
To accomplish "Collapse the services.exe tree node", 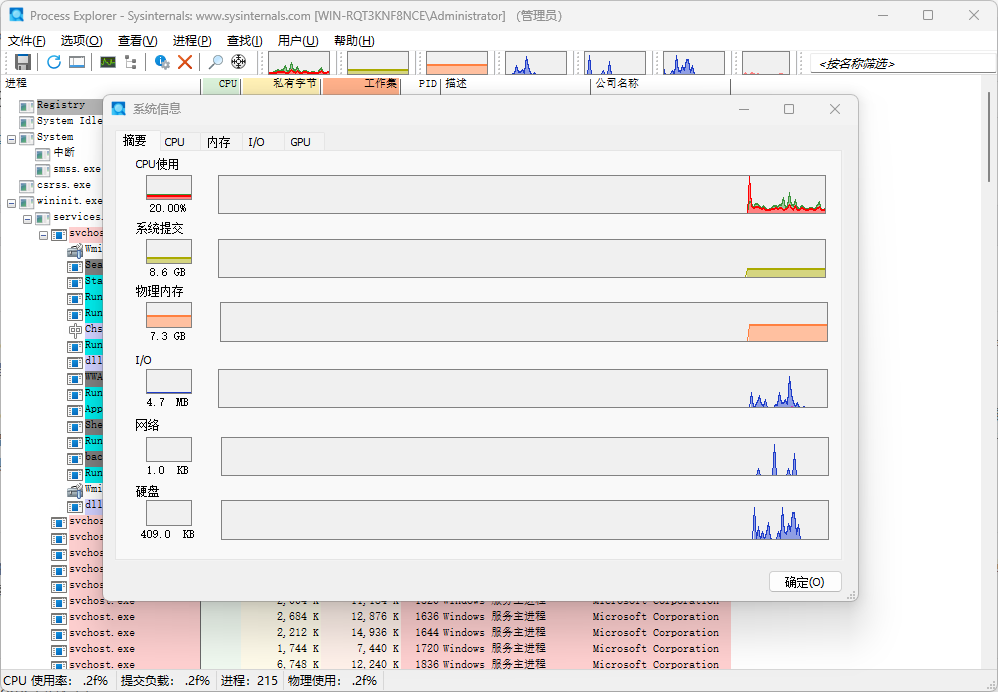I will coord(28,218).
